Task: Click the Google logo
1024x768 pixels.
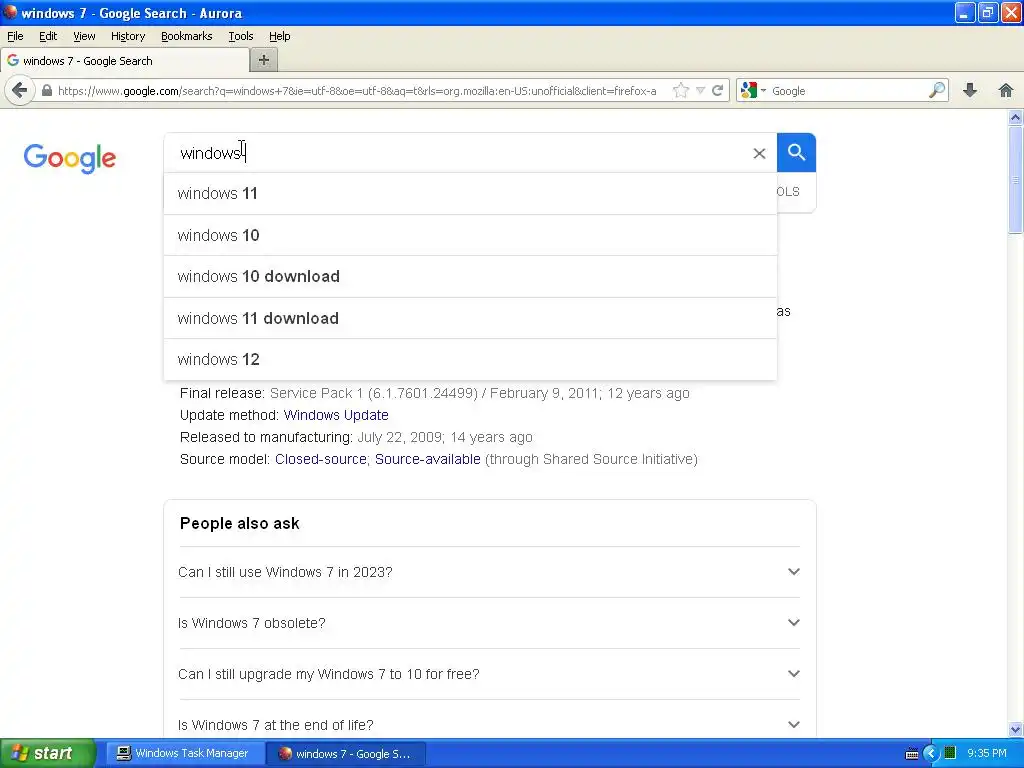Action: (70, 158)
